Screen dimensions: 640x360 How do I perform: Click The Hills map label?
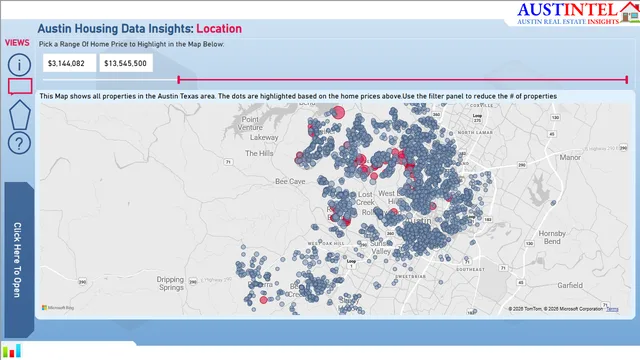click(x=259, y=153)
